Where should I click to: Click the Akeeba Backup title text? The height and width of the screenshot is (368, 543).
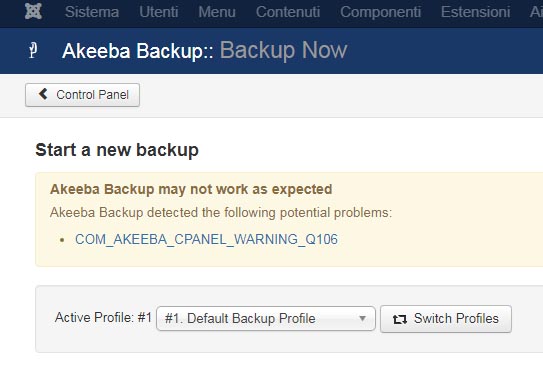pos(137,51)
